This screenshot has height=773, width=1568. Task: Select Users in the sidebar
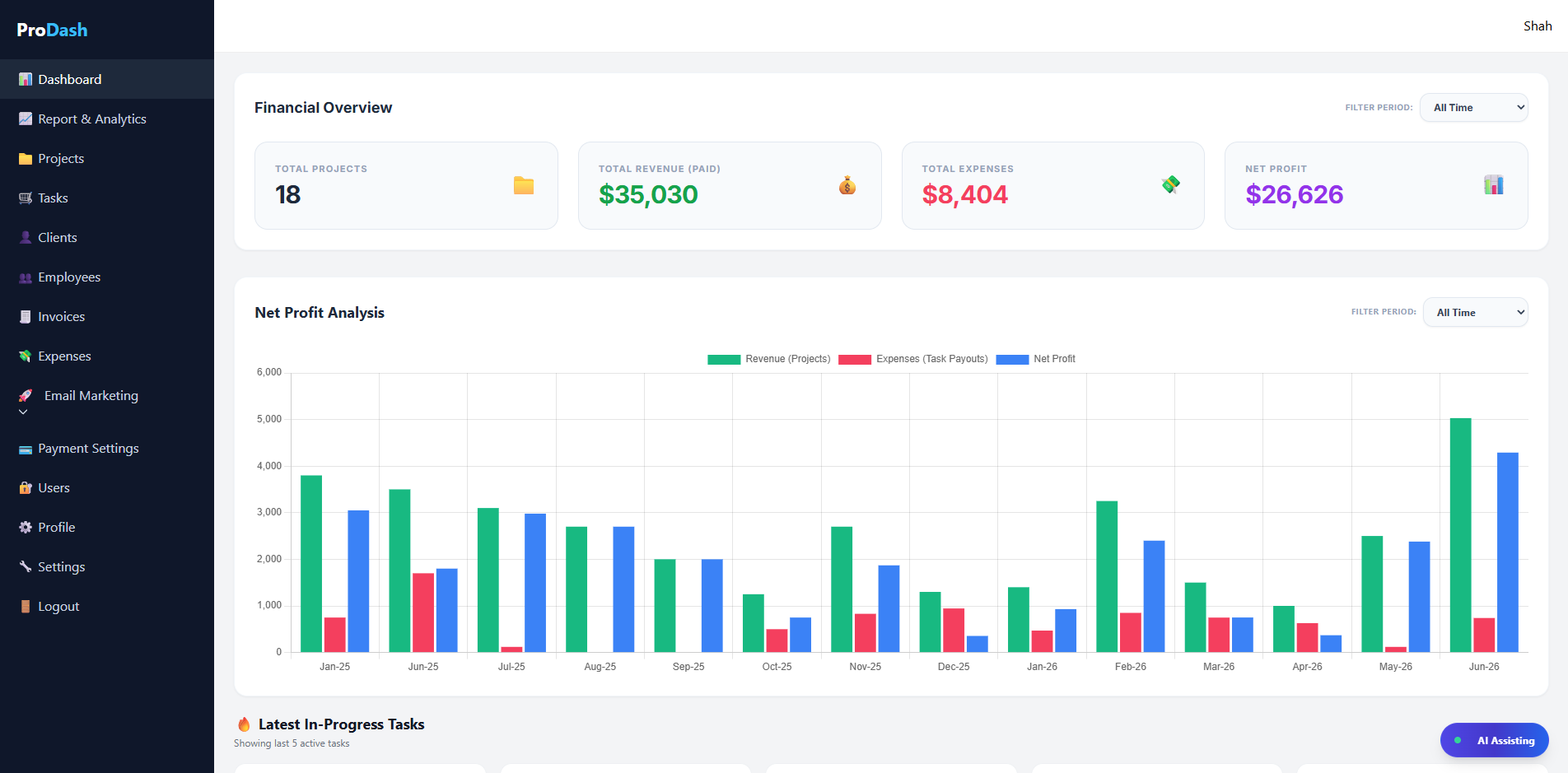pyautogui.click(x=107, y=487)
